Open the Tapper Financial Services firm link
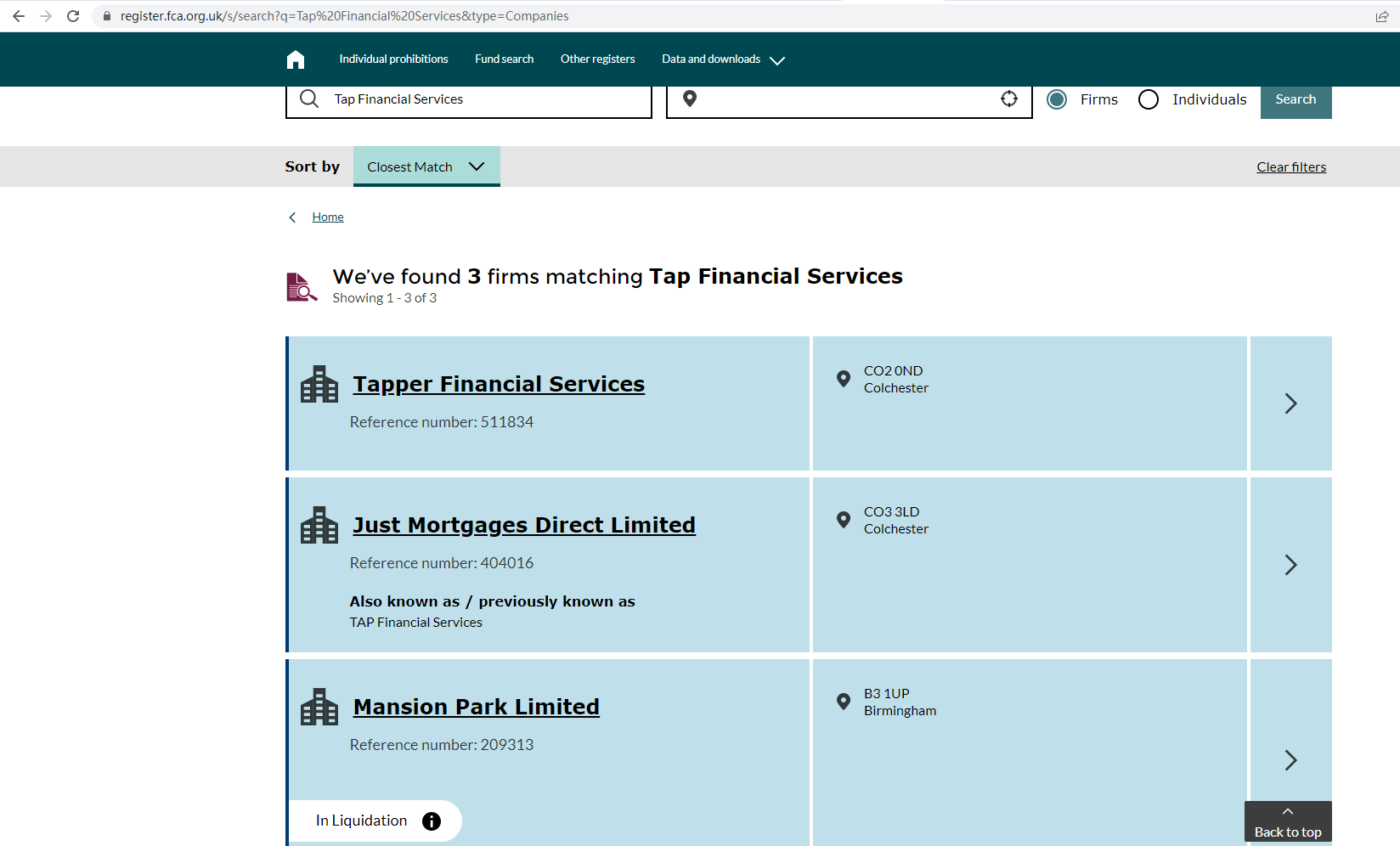This screenshot has height=846, width=1400. point(499,384)
